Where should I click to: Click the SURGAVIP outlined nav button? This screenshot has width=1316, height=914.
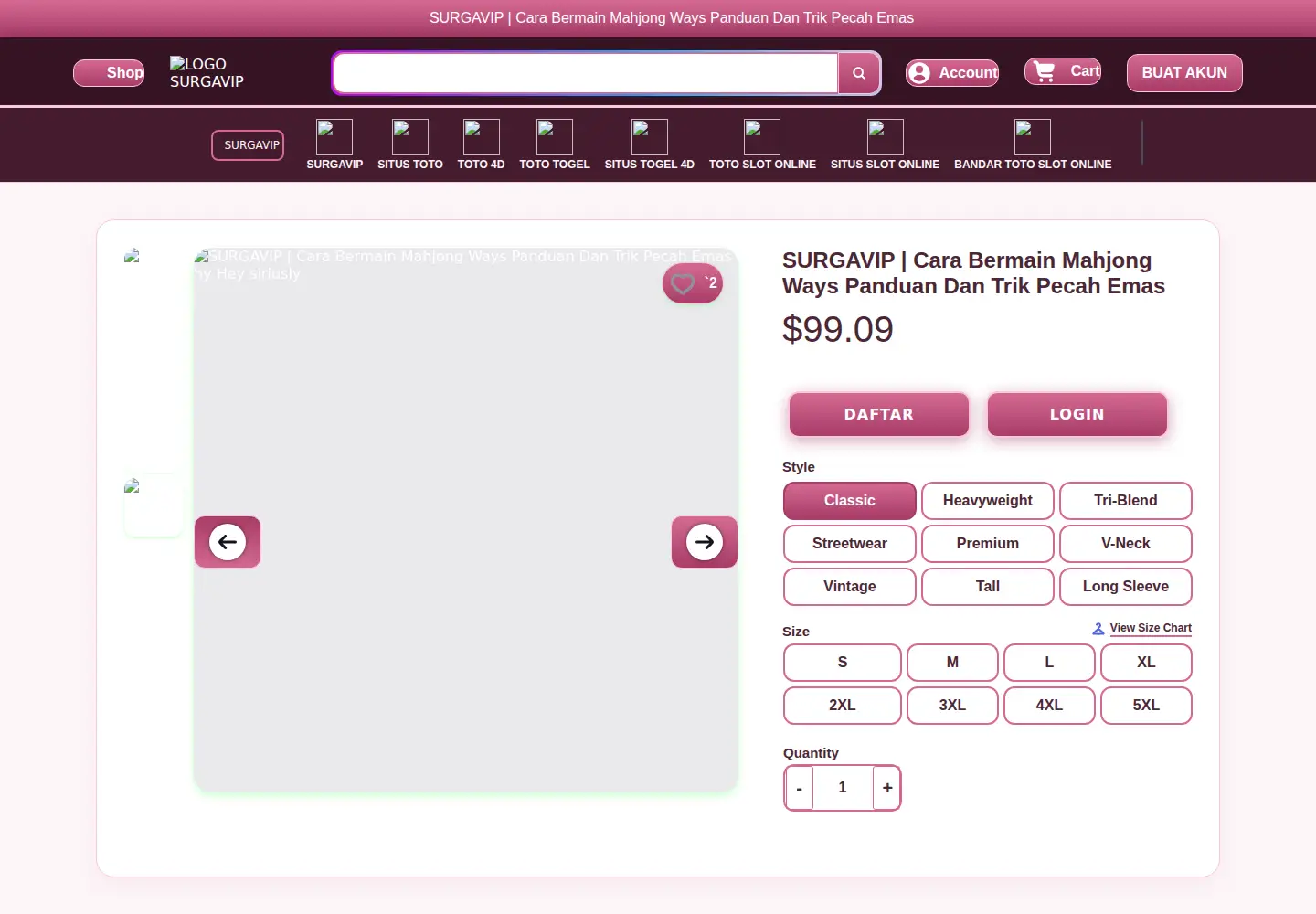[248, 145]
